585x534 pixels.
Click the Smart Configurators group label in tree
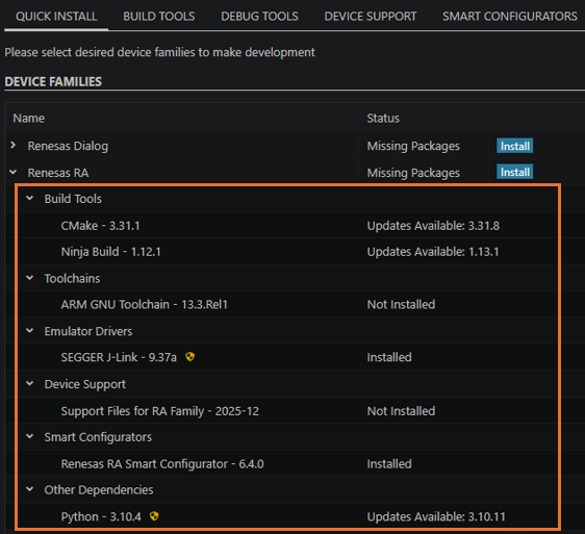click(x=98, y=437)
